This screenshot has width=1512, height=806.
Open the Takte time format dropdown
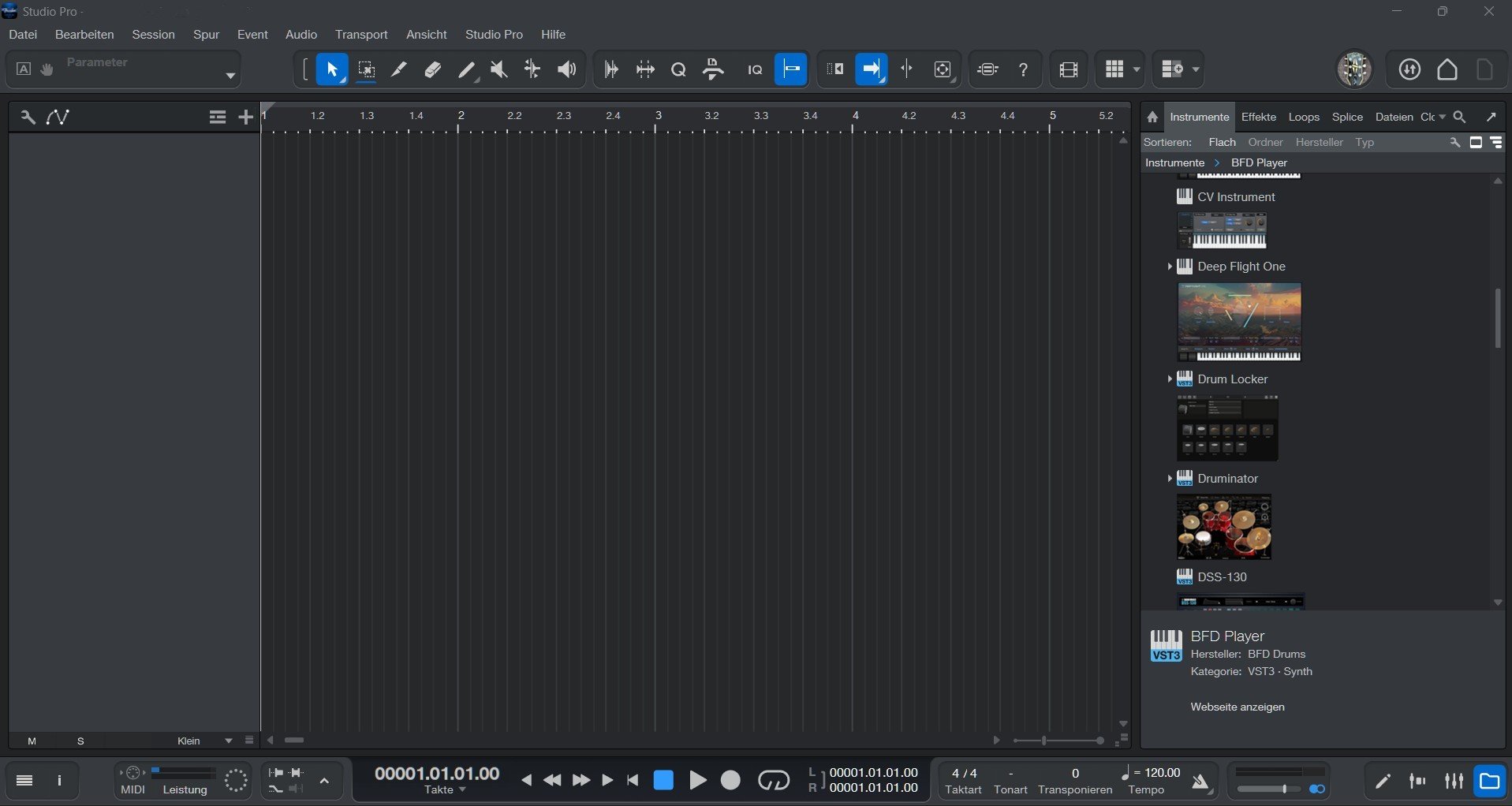click(446, 790)
